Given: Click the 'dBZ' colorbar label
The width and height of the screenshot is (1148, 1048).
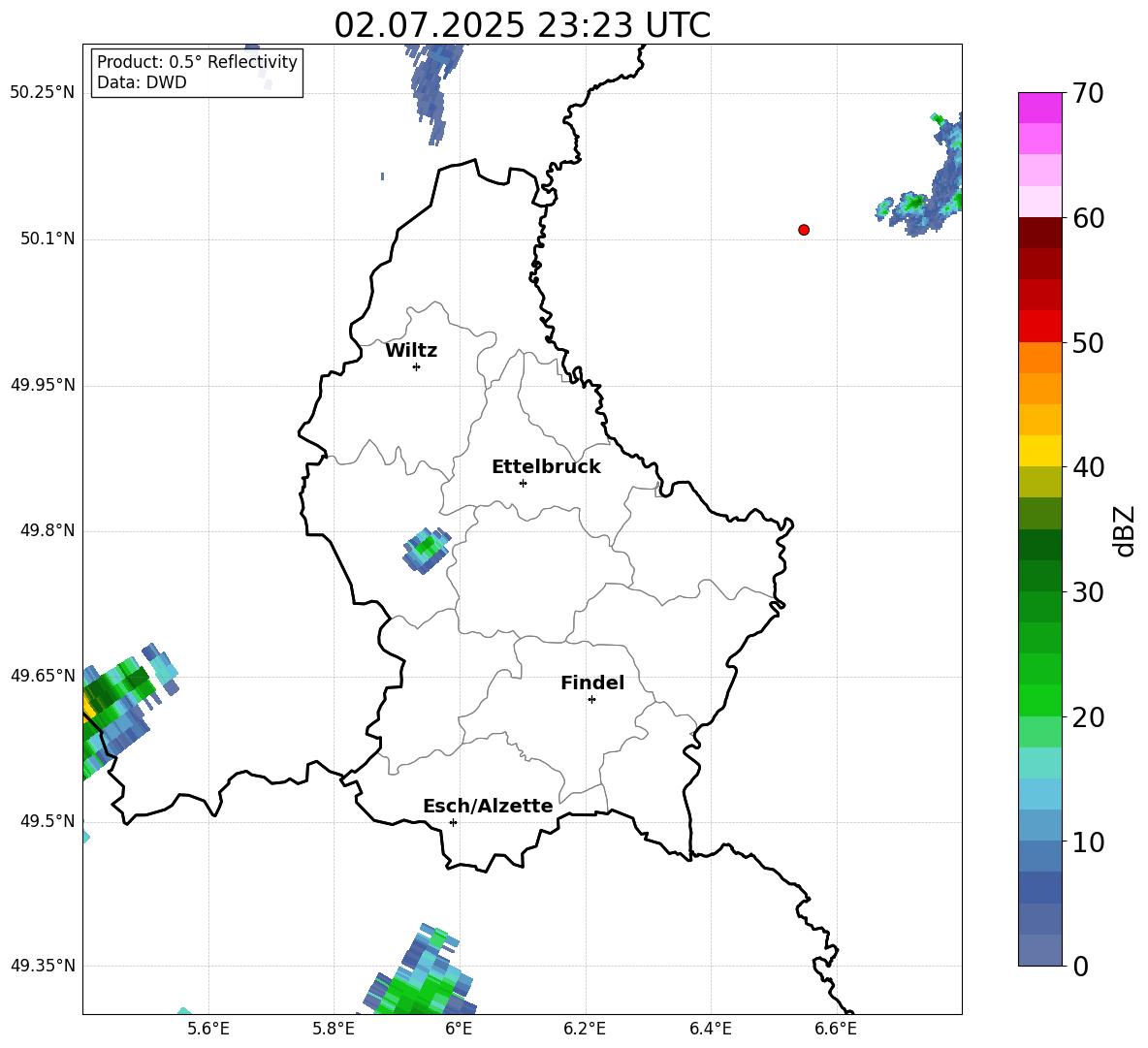Looking at the screenshot, I should pos(1124,530).
